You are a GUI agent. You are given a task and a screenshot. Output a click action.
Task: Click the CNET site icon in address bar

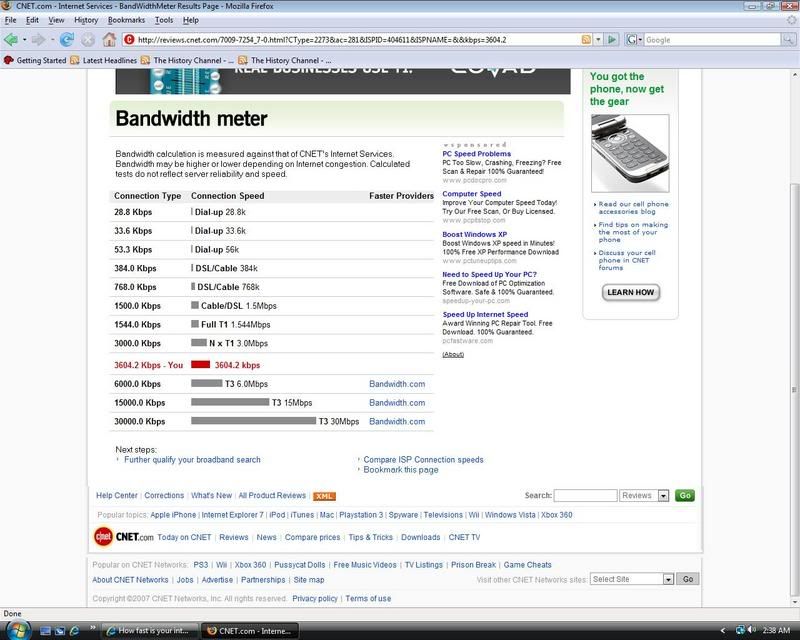[130, 40]
